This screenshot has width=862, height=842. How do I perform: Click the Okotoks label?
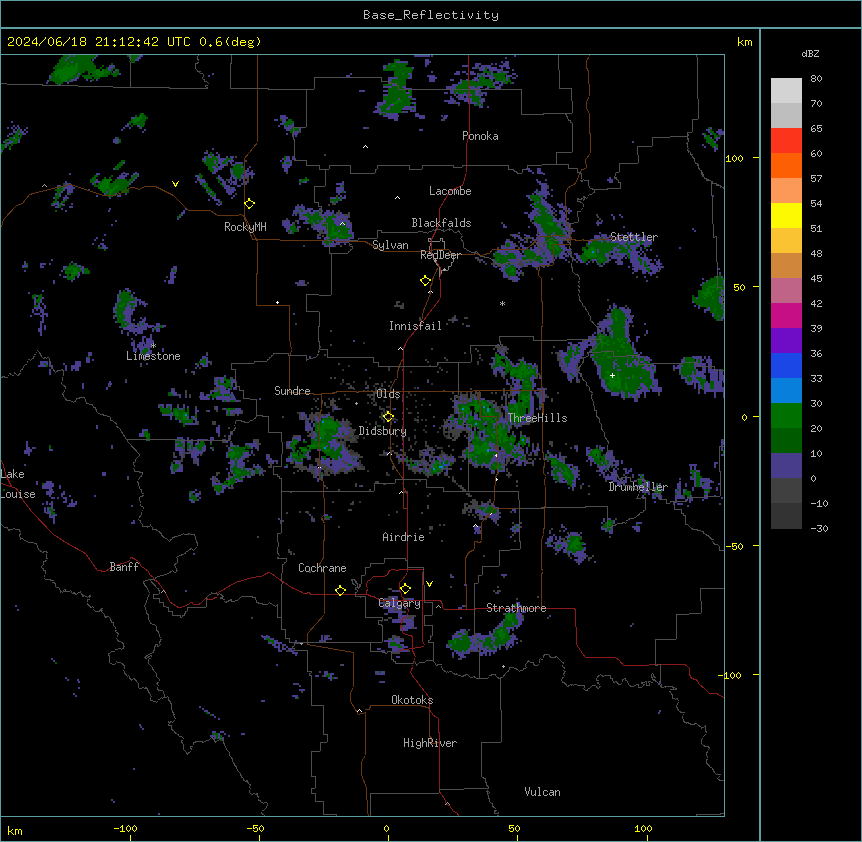point(412,700)
